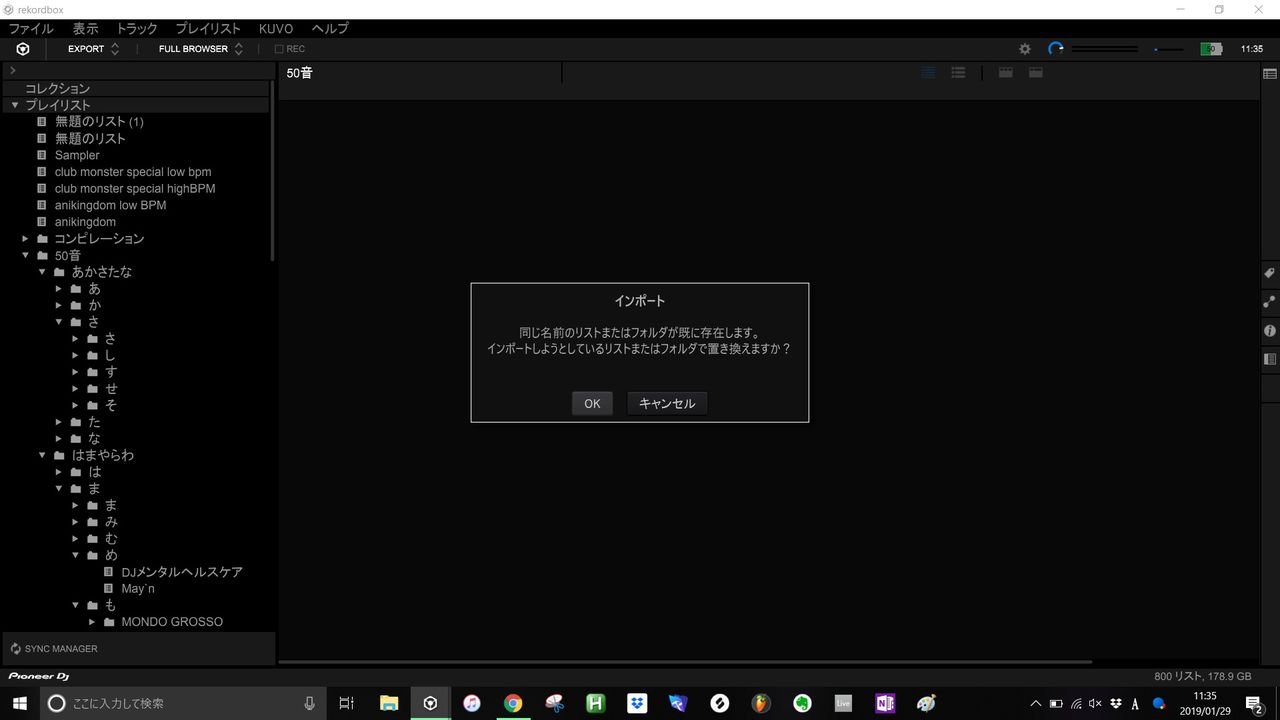Open the SYNC MANAGER
This screenshot has height=720, width=1280.
click(x=54, y=649)
